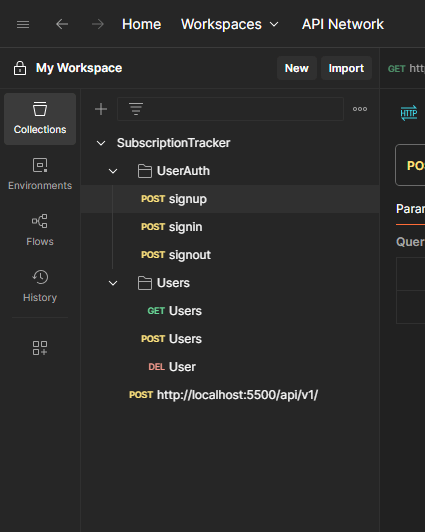
Task: Open API Network
Action: (x=343, y=24)
